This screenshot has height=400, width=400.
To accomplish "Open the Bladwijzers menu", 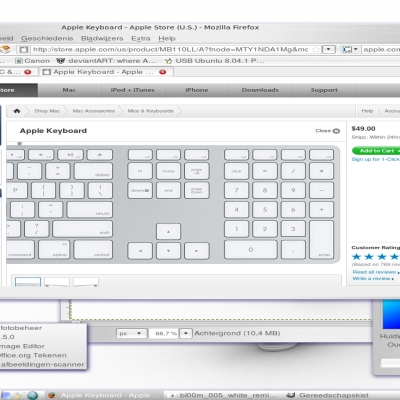I will (x=102, y=38).
